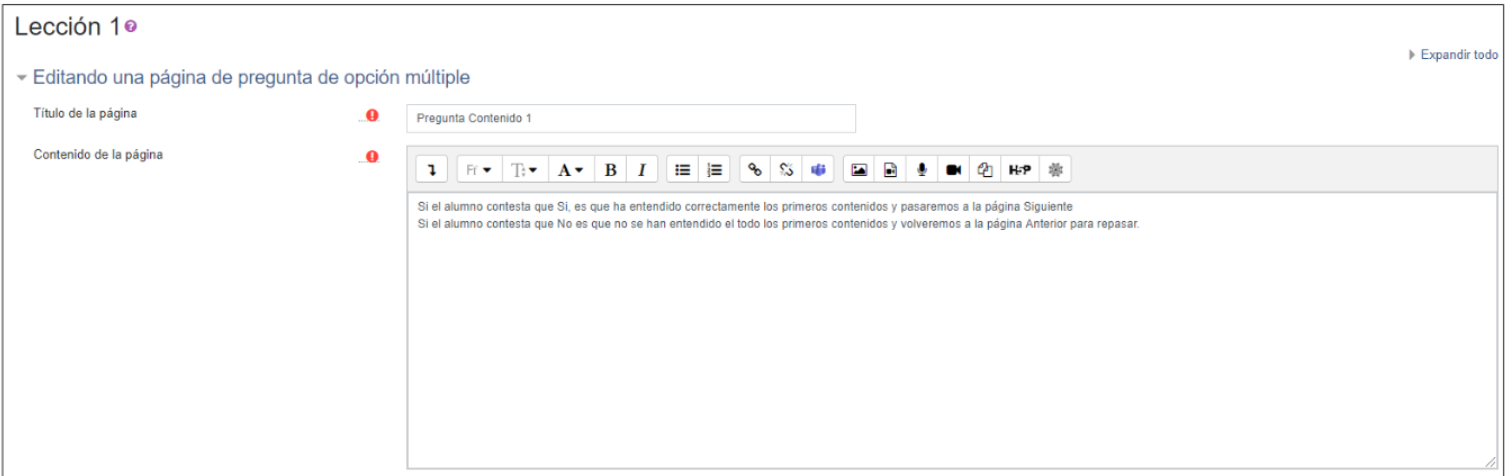
Task: Click the insert media file icon
Action: 890,170
